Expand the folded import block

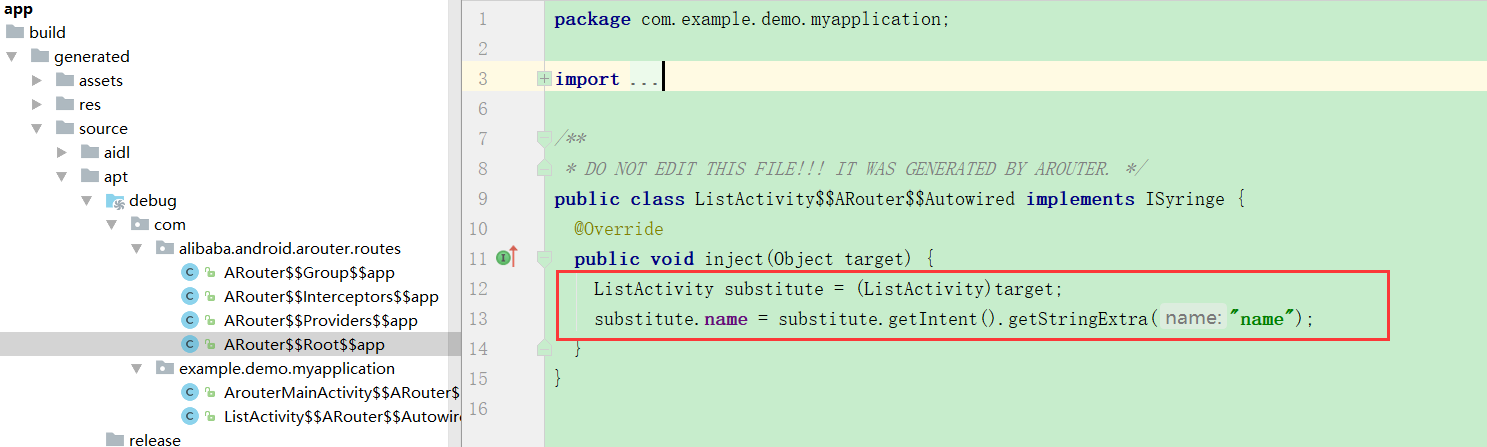(x=544, y=79)
